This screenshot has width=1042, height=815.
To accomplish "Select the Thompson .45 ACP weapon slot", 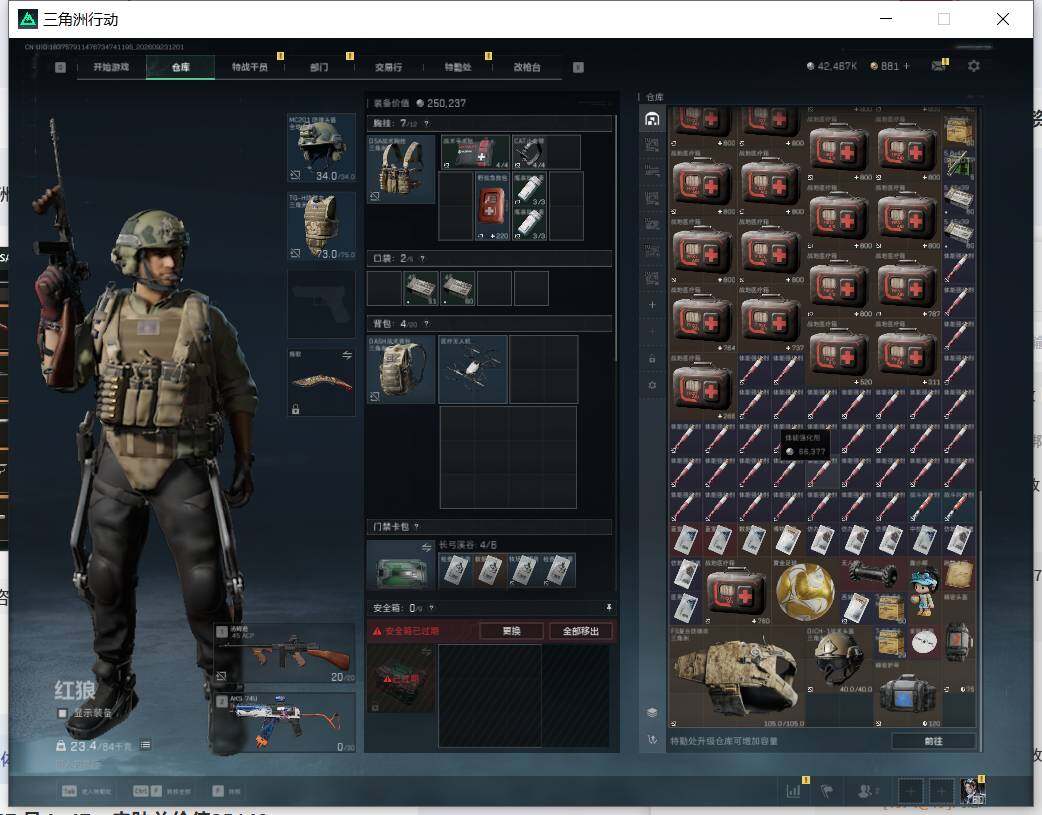I will pyautogui.click(x=284, y=653).
